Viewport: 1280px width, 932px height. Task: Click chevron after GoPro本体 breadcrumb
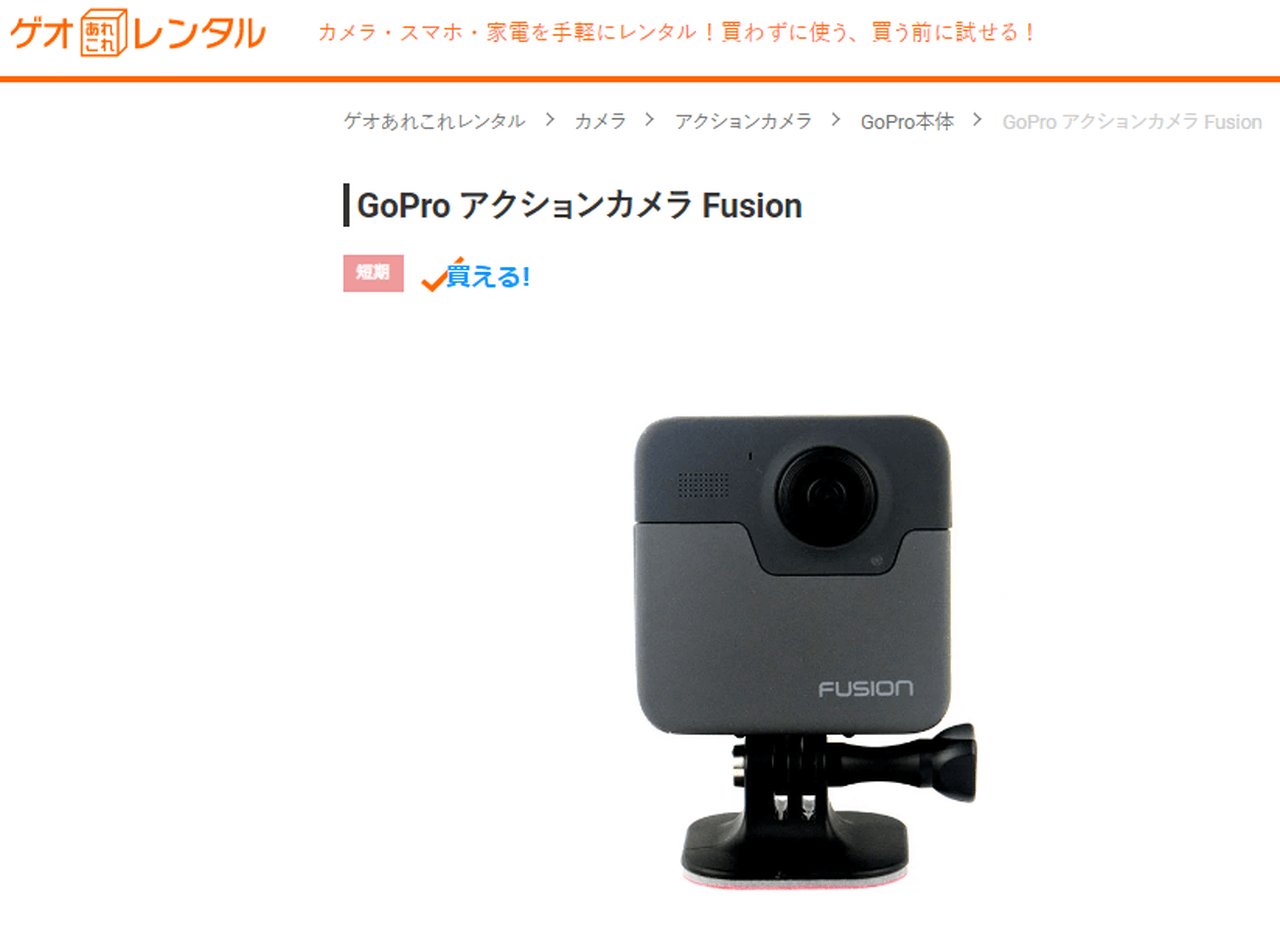[x=978, y=120]
